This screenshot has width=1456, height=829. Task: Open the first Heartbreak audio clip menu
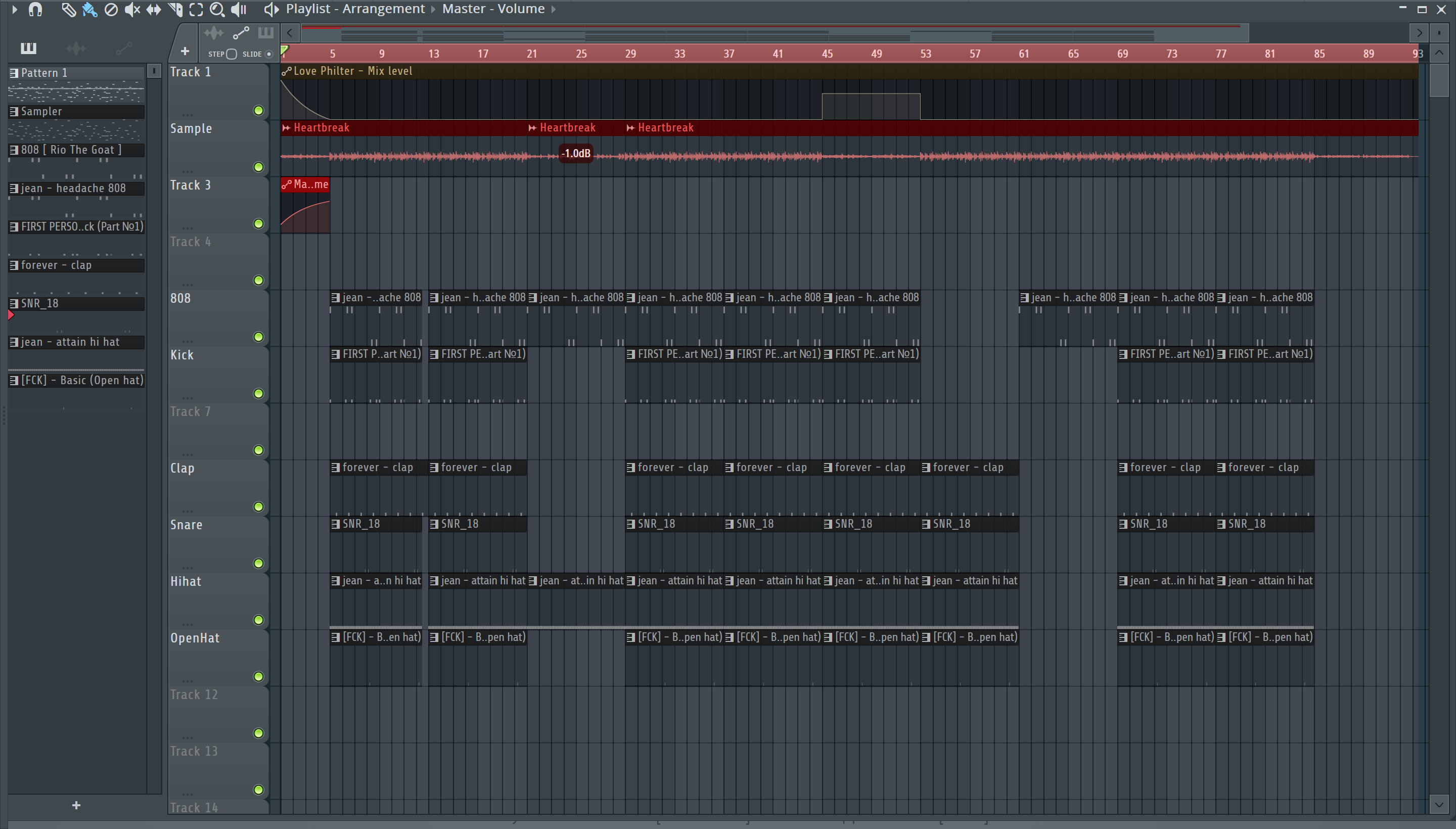[287, 128]
